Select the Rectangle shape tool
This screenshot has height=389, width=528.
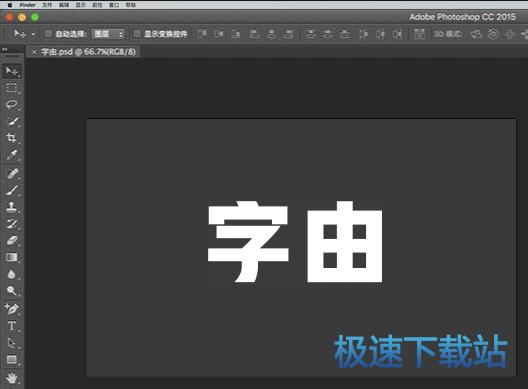(12, 360)
